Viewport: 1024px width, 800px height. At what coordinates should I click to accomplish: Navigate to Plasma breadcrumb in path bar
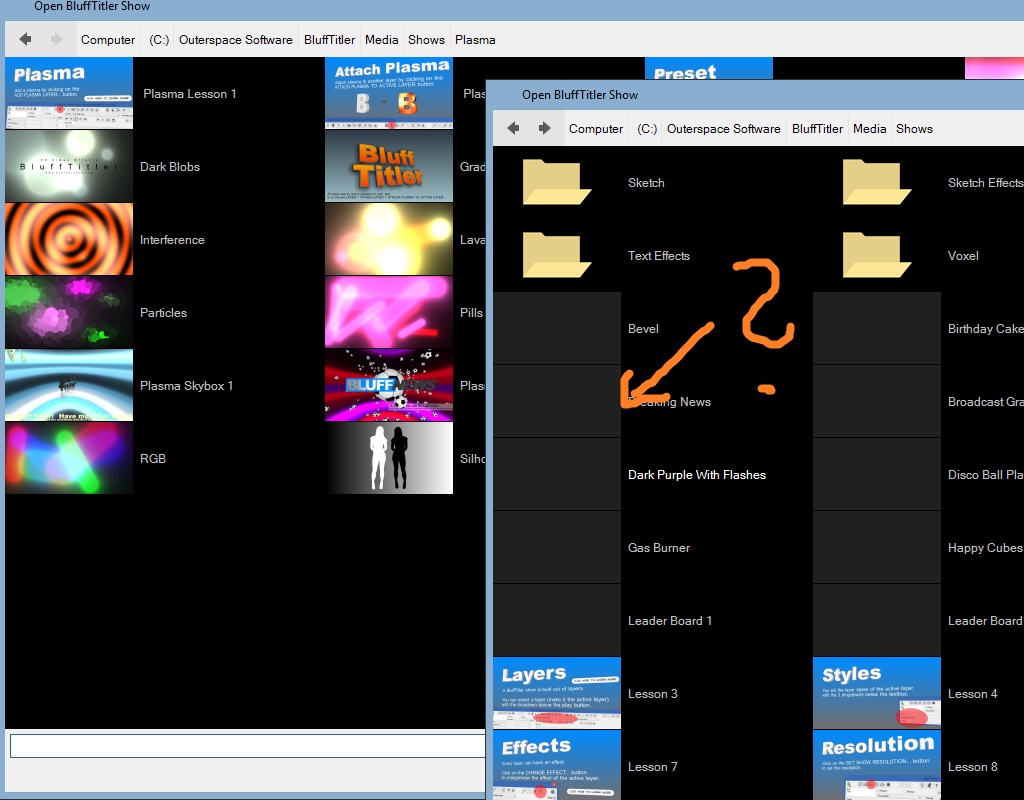pyautogui.click(x=475, y=40)
